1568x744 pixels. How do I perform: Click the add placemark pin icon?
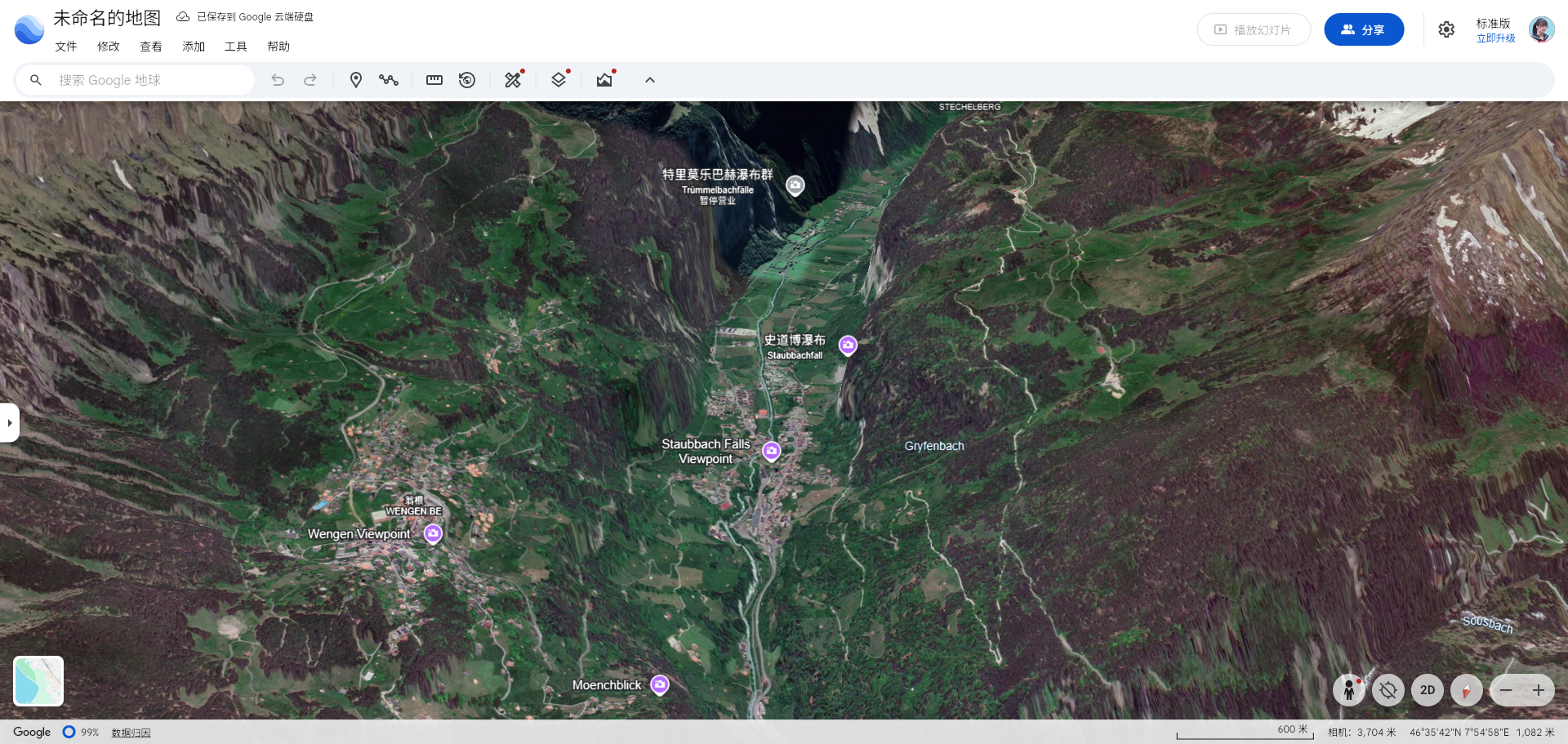[x=355, y=80]
